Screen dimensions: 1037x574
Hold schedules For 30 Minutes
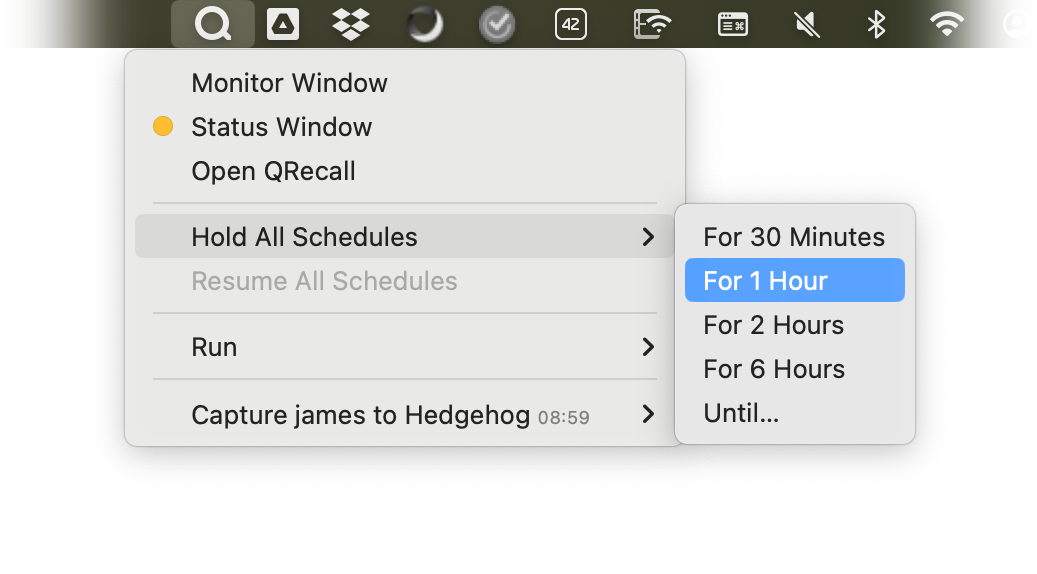pyautogui.click(x=794, y=237)
